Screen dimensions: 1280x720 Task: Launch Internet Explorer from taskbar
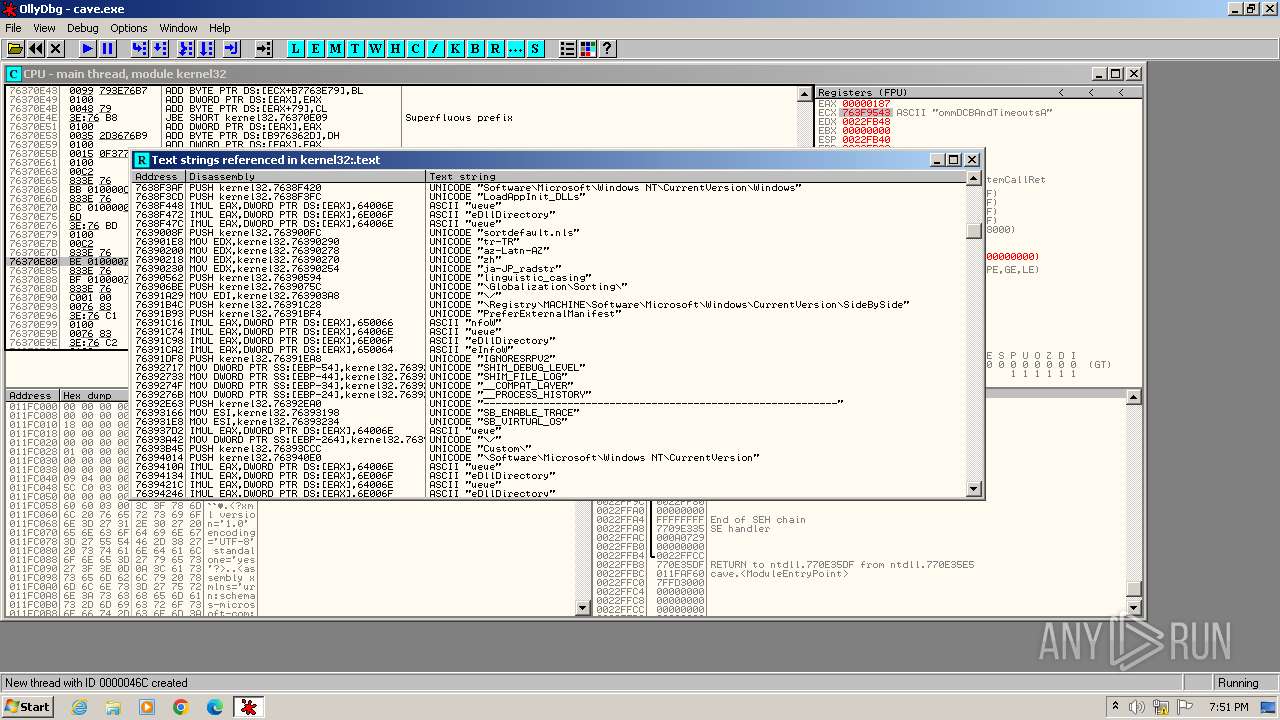(x=80, y=707)
